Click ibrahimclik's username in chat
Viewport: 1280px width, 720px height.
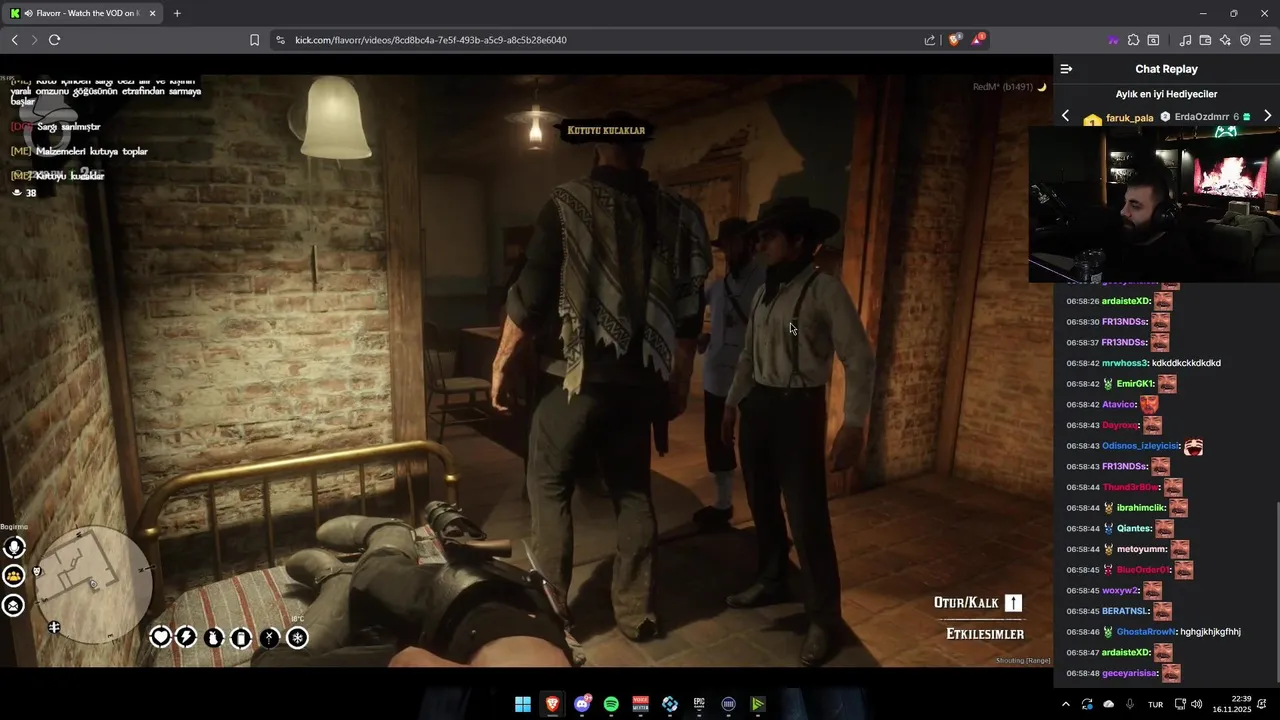(x=1140, y=508)
